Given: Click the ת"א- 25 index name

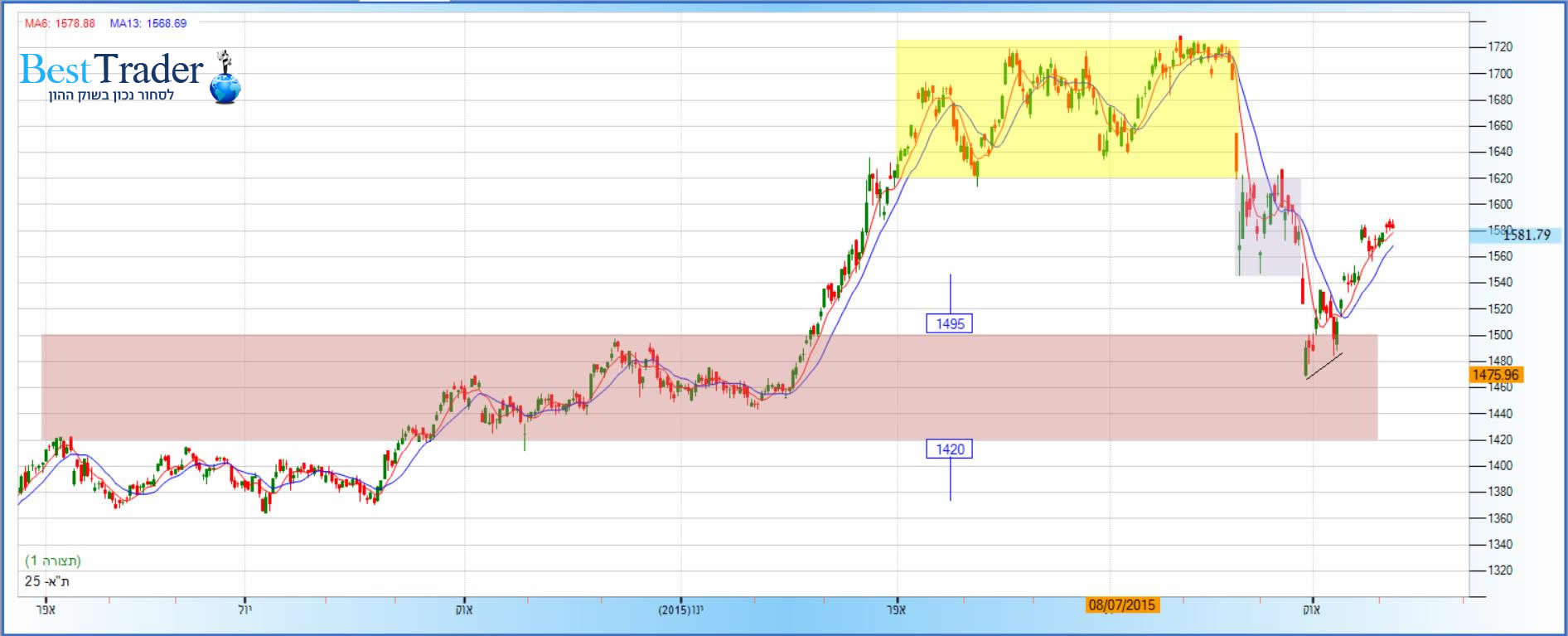Looking at the screenshot, I should pos(46,581).
